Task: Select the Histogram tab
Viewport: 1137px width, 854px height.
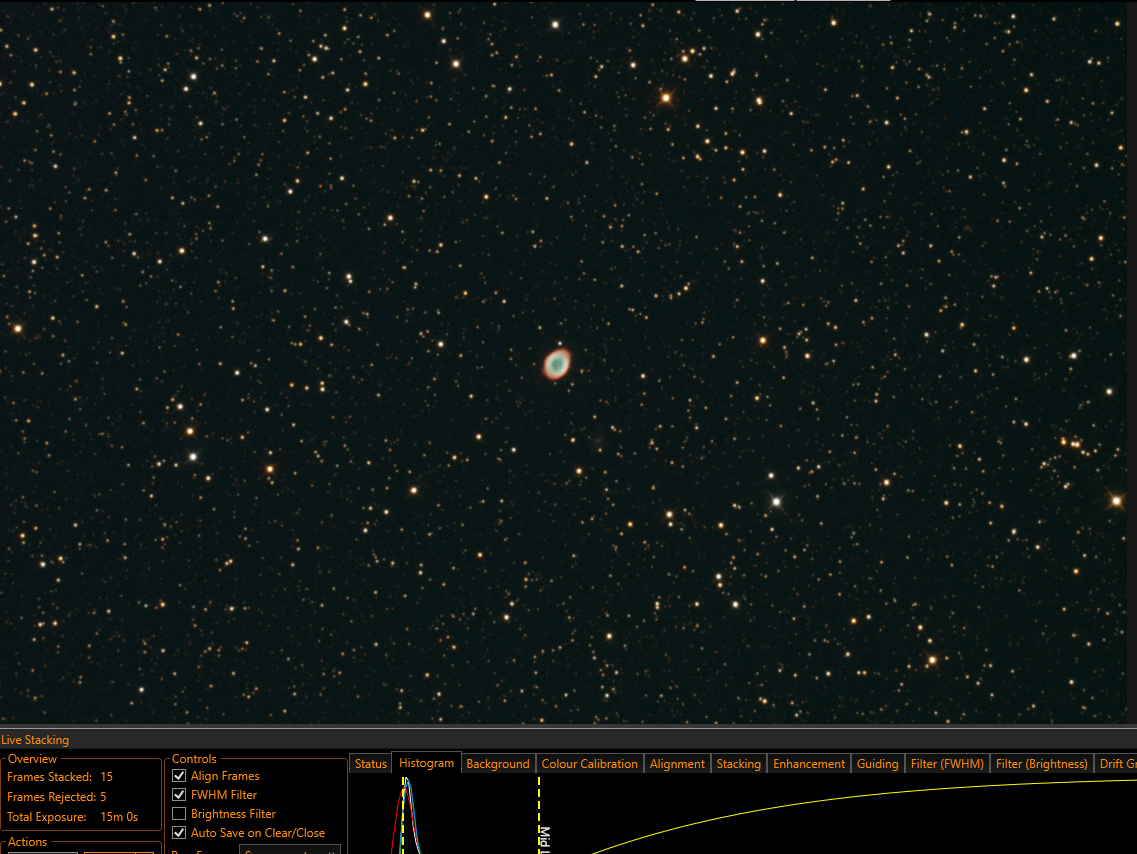Action: [426, 763]
